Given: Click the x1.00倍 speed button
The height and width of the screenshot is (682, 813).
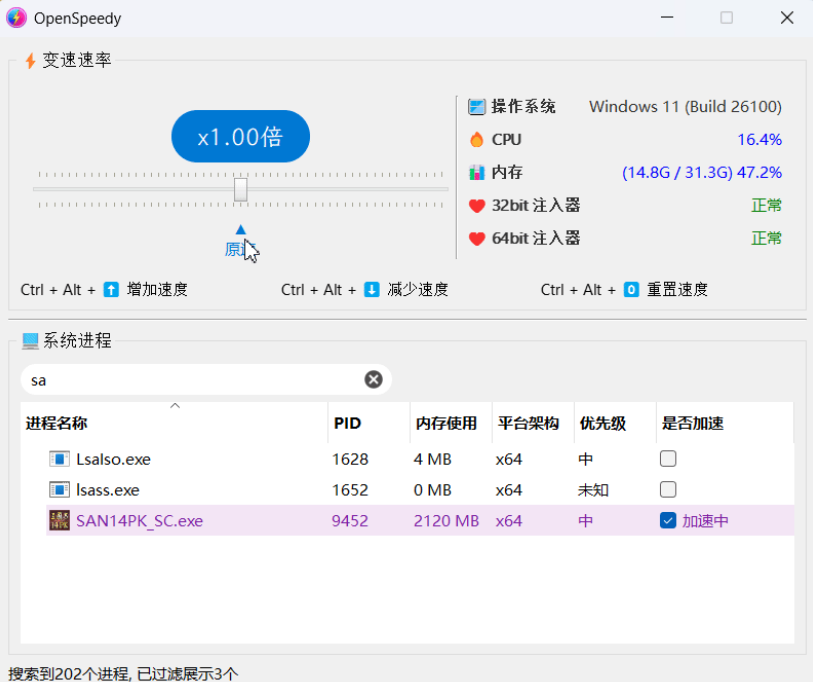Looking at the screenshot, I should [x=240, y=137].
